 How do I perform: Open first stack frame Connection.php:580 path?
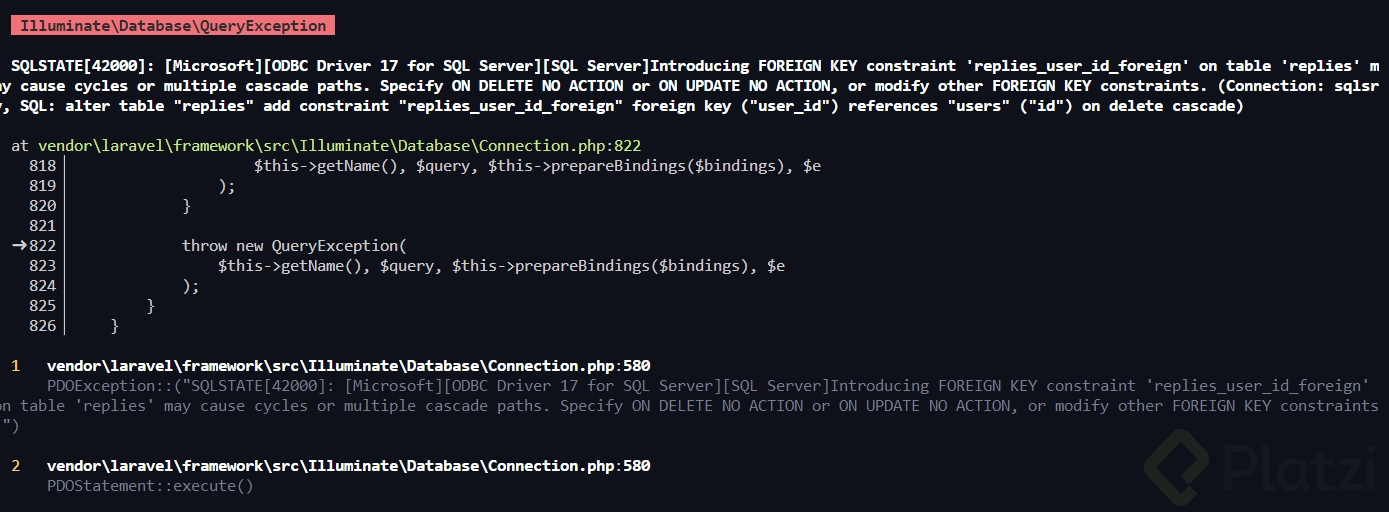[x=348, y=366]
